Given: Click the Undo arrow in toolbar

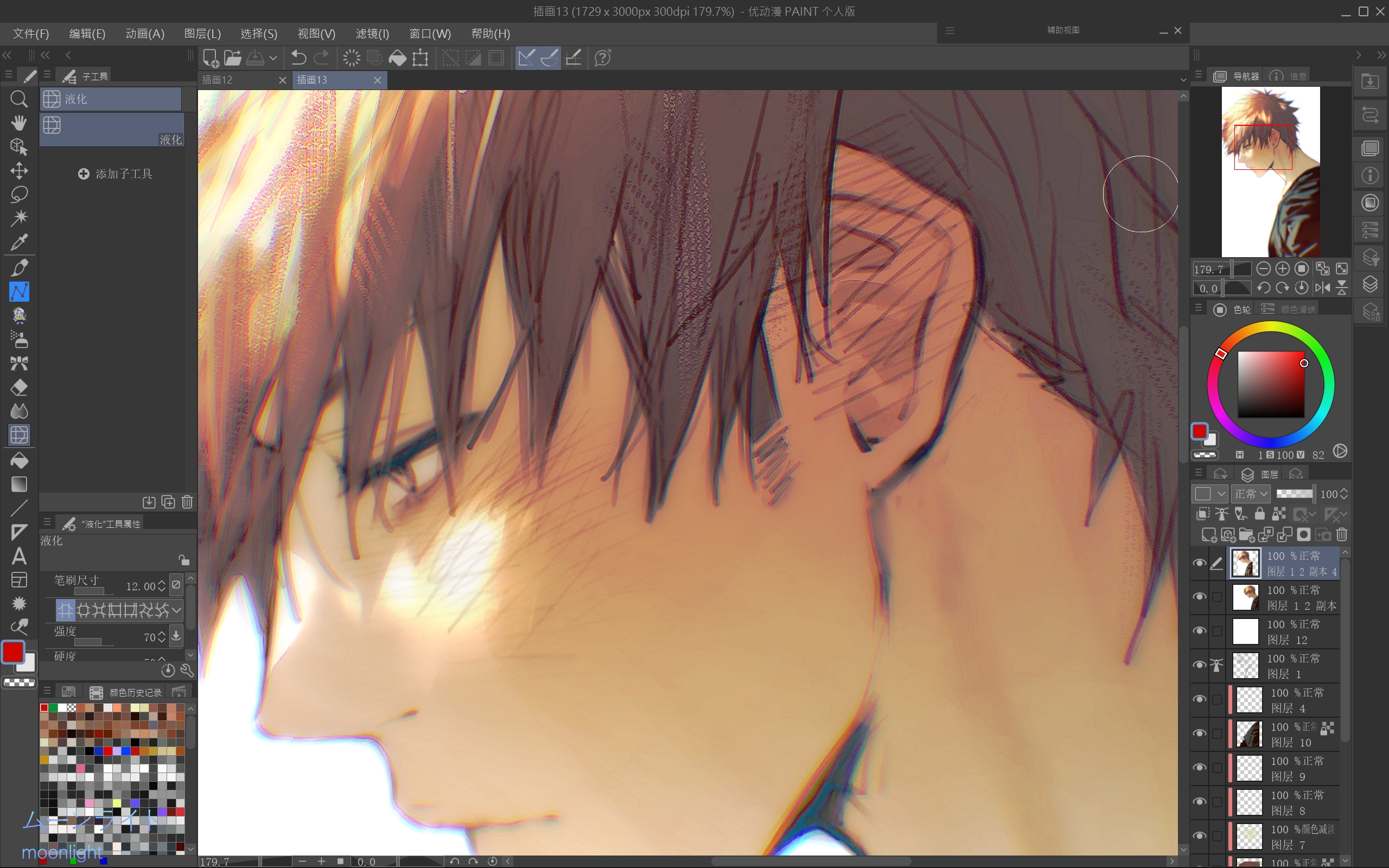Looking at the screenshot, I should click(298, 58).
